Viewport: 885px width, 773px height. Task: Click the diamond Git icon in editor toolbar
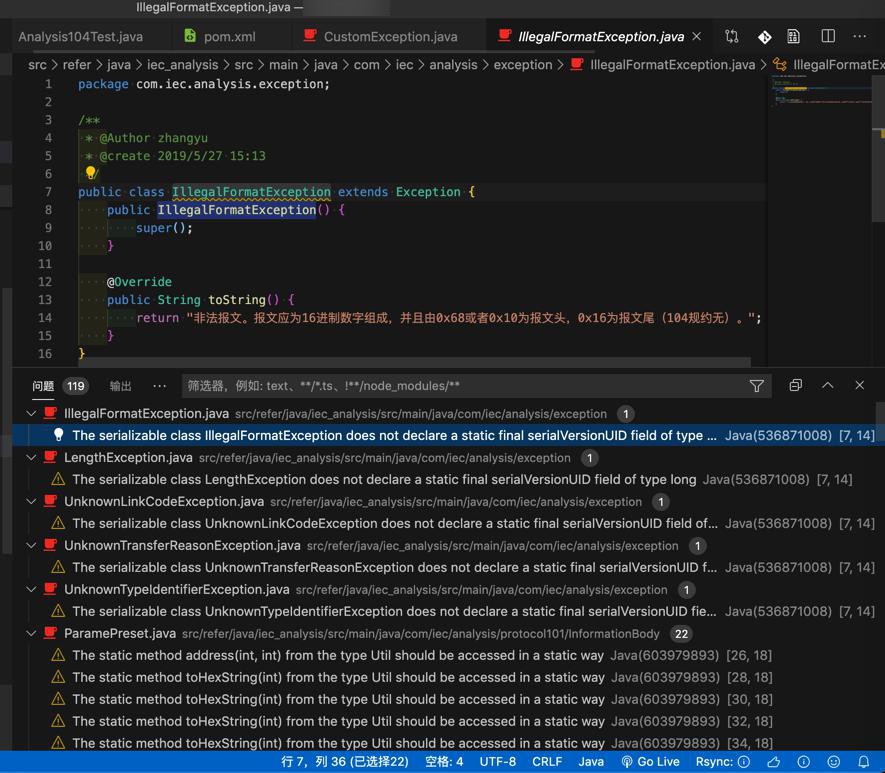pyautogui.click(x=764, y=36)
